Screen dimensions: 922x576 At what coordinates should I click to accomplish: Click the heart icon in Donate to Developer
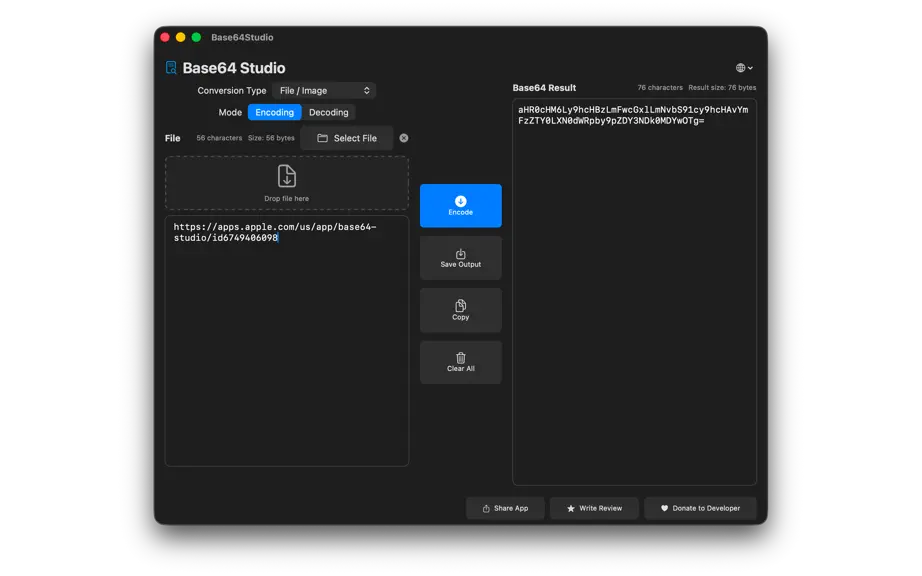coord(664,508)
